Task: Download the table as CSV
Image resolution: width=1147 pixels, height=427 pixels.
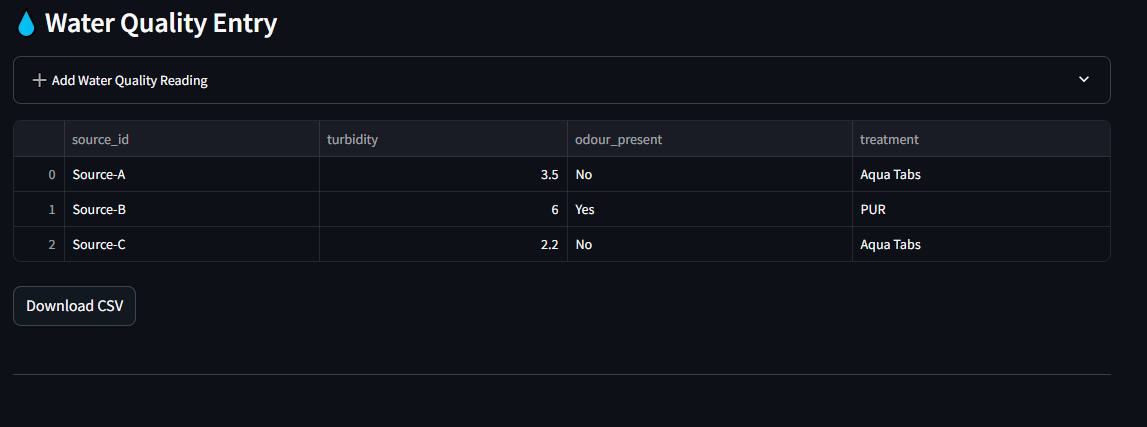Action: (x=74, y=306)
